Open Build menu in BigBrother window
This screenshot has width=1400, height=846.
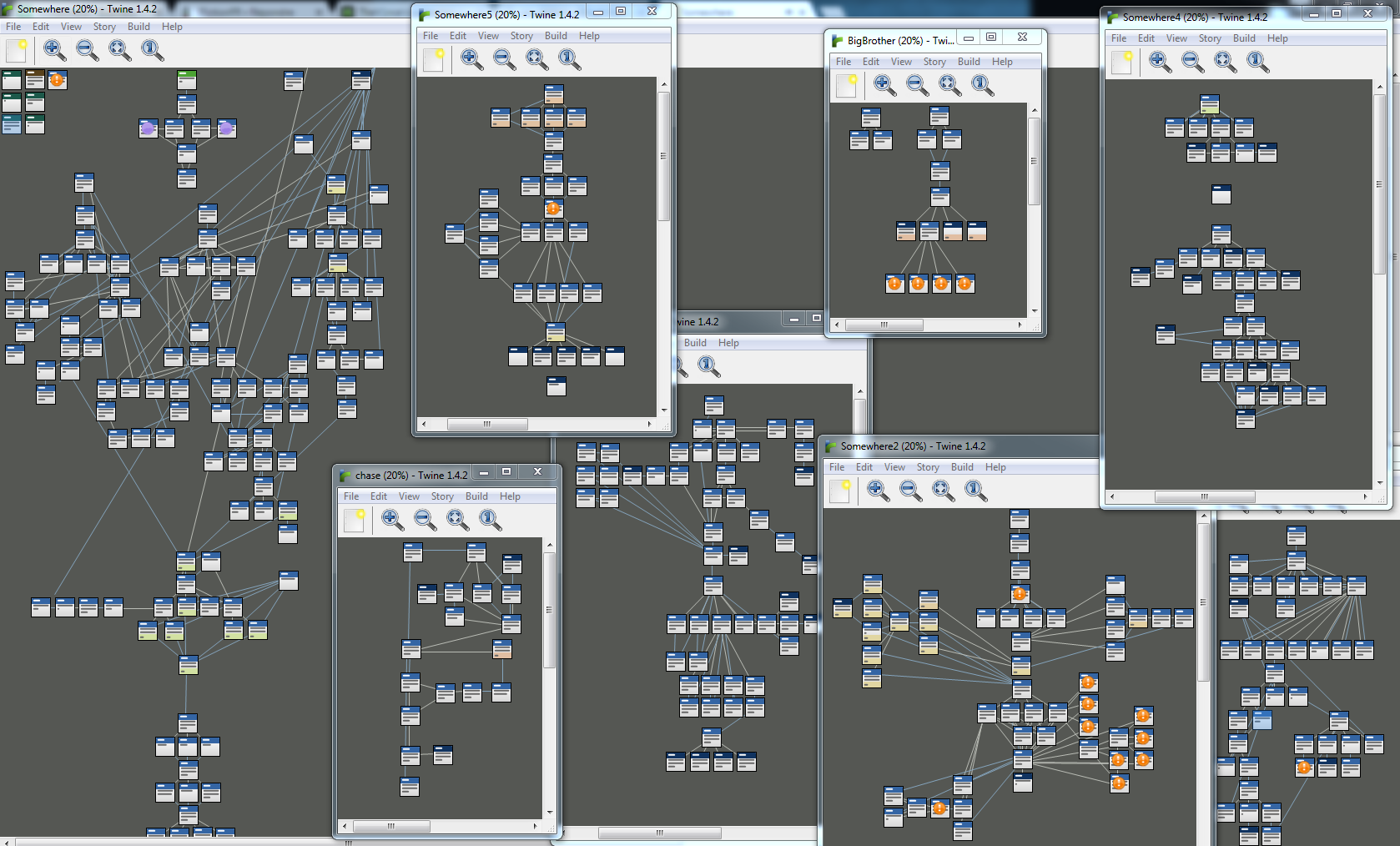click(969, 62)
